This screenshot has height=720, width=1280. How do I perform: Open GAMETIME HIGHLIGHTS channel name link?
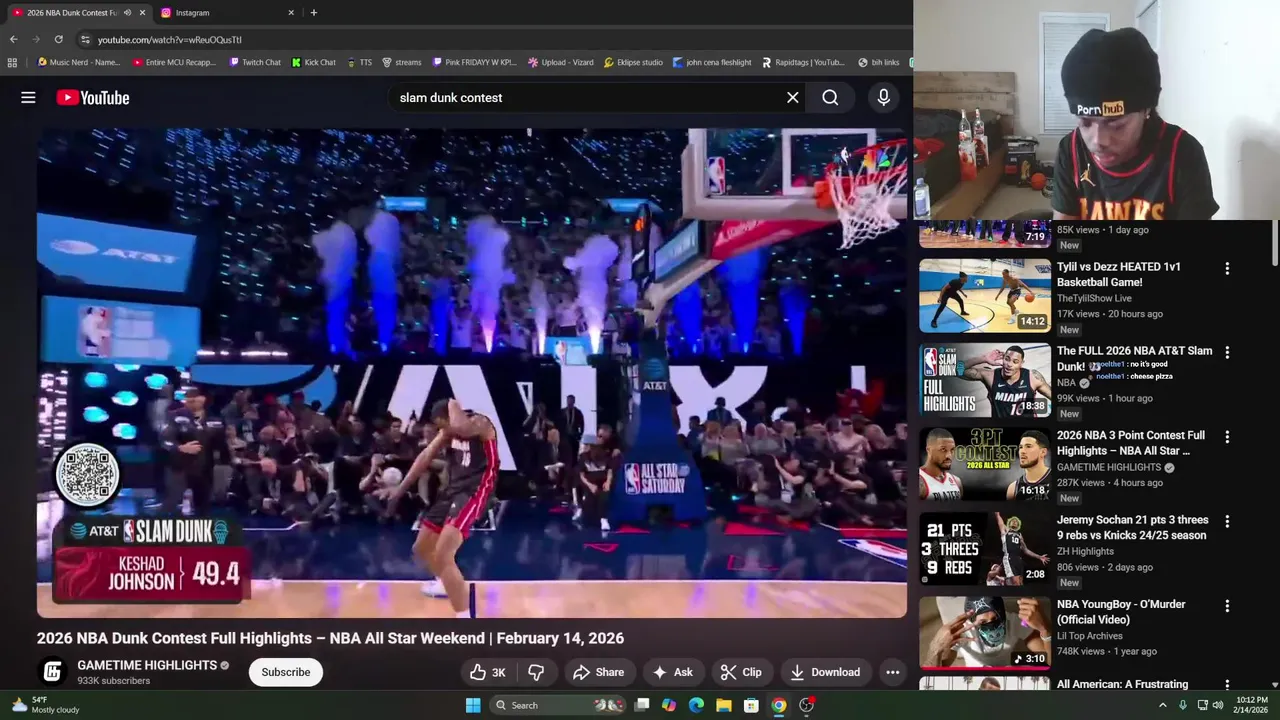[147, 665]
